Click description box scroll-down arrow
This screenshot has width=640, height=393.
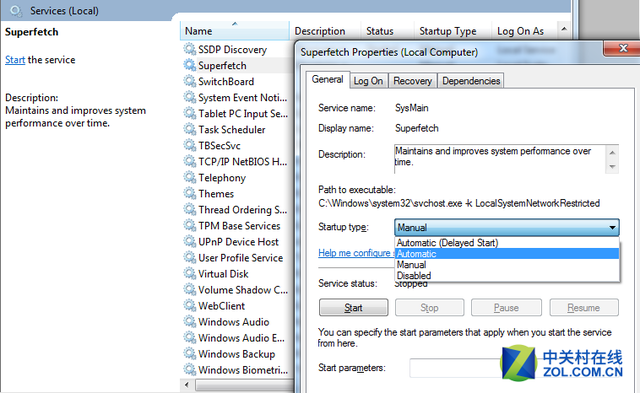612,167
